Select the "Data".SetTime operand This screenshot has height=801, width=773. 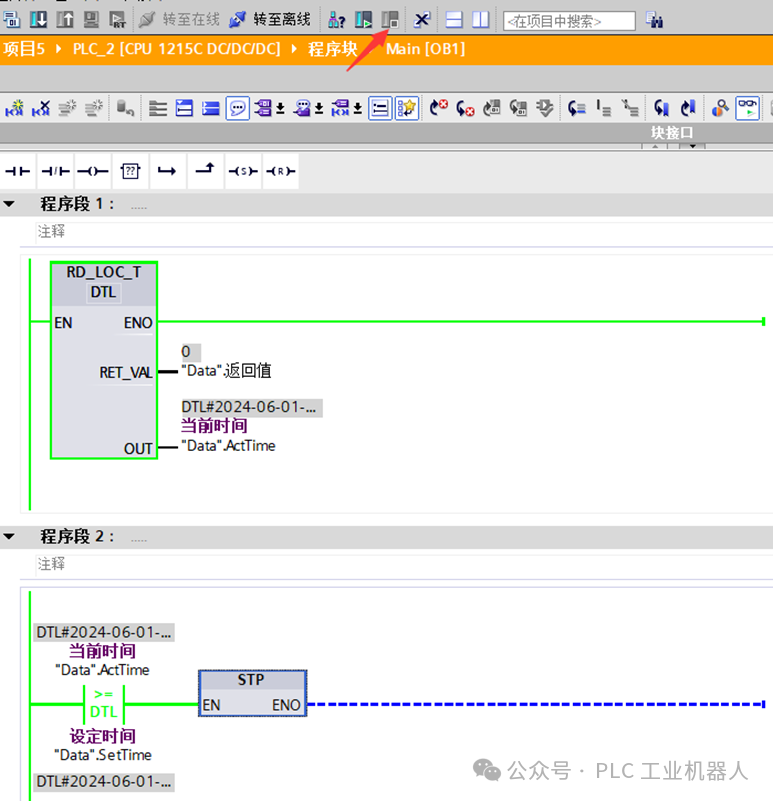coord(103,755)
